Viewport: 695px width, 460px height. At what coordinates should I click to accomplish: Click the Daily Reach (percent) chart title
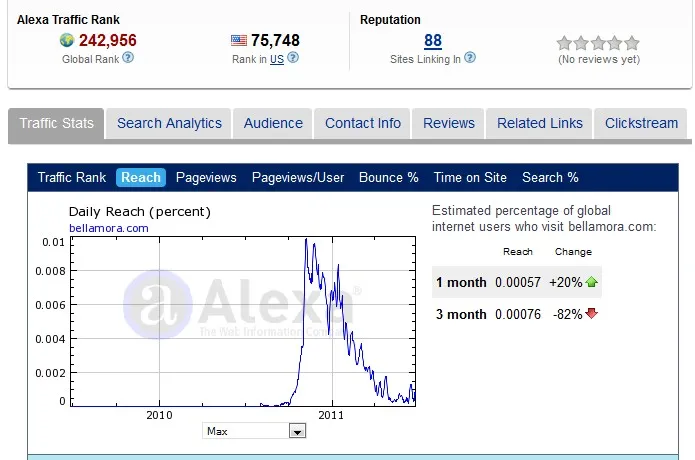point(140,212)
